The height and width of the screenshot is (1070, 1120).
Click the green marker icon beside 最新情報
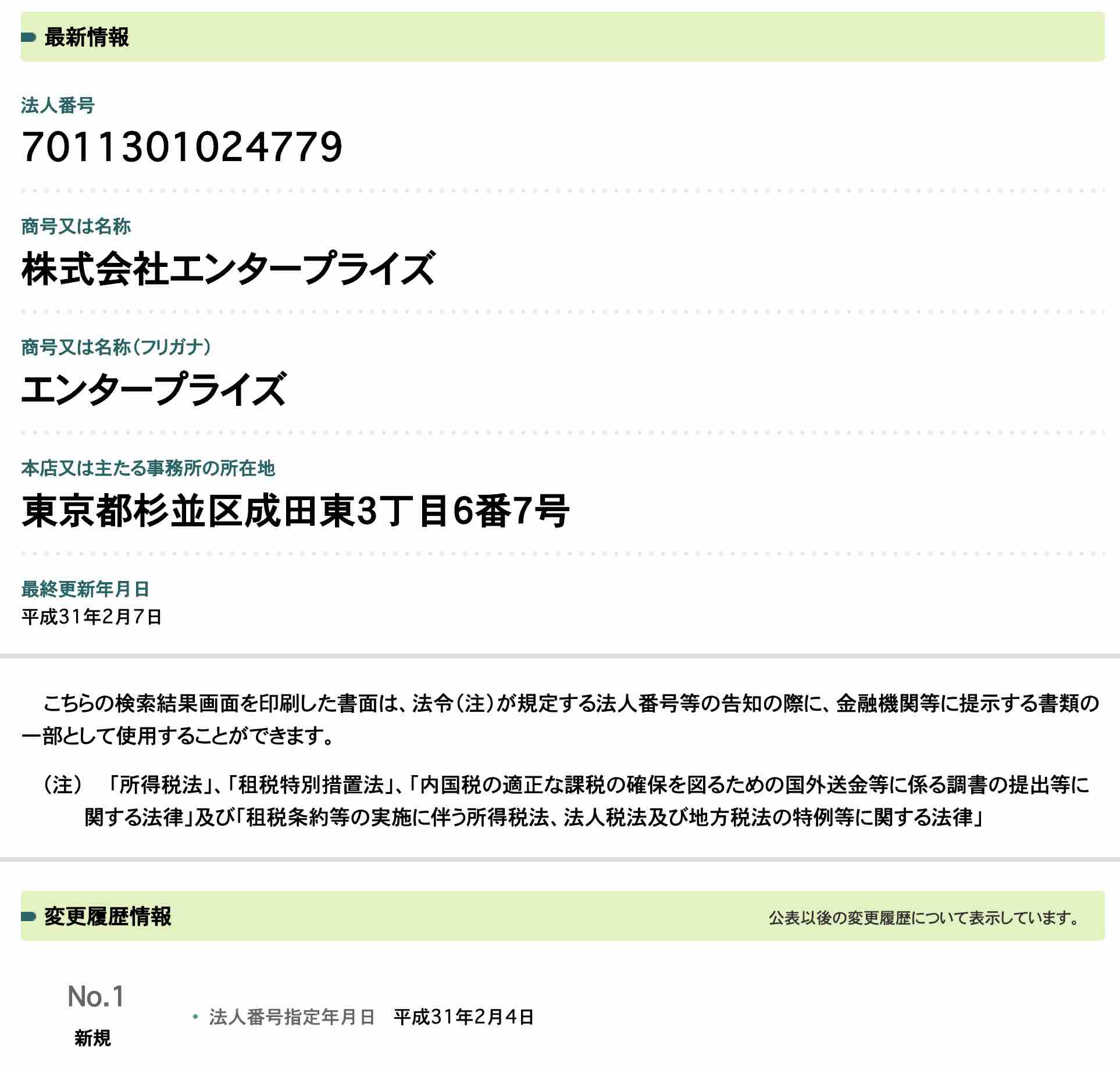[27, 38]
